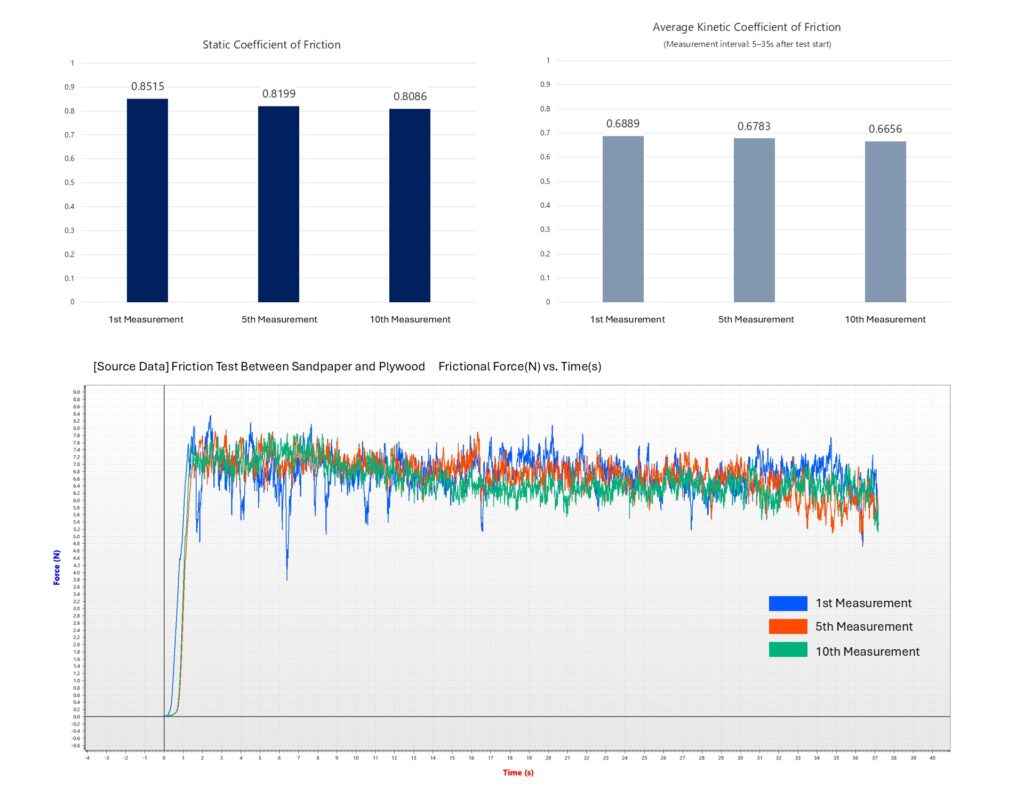Viewport: 1024px width, 806px height.
Task: Select the 10th Measurement bar in Static chart
Action: tap(410, 205)
